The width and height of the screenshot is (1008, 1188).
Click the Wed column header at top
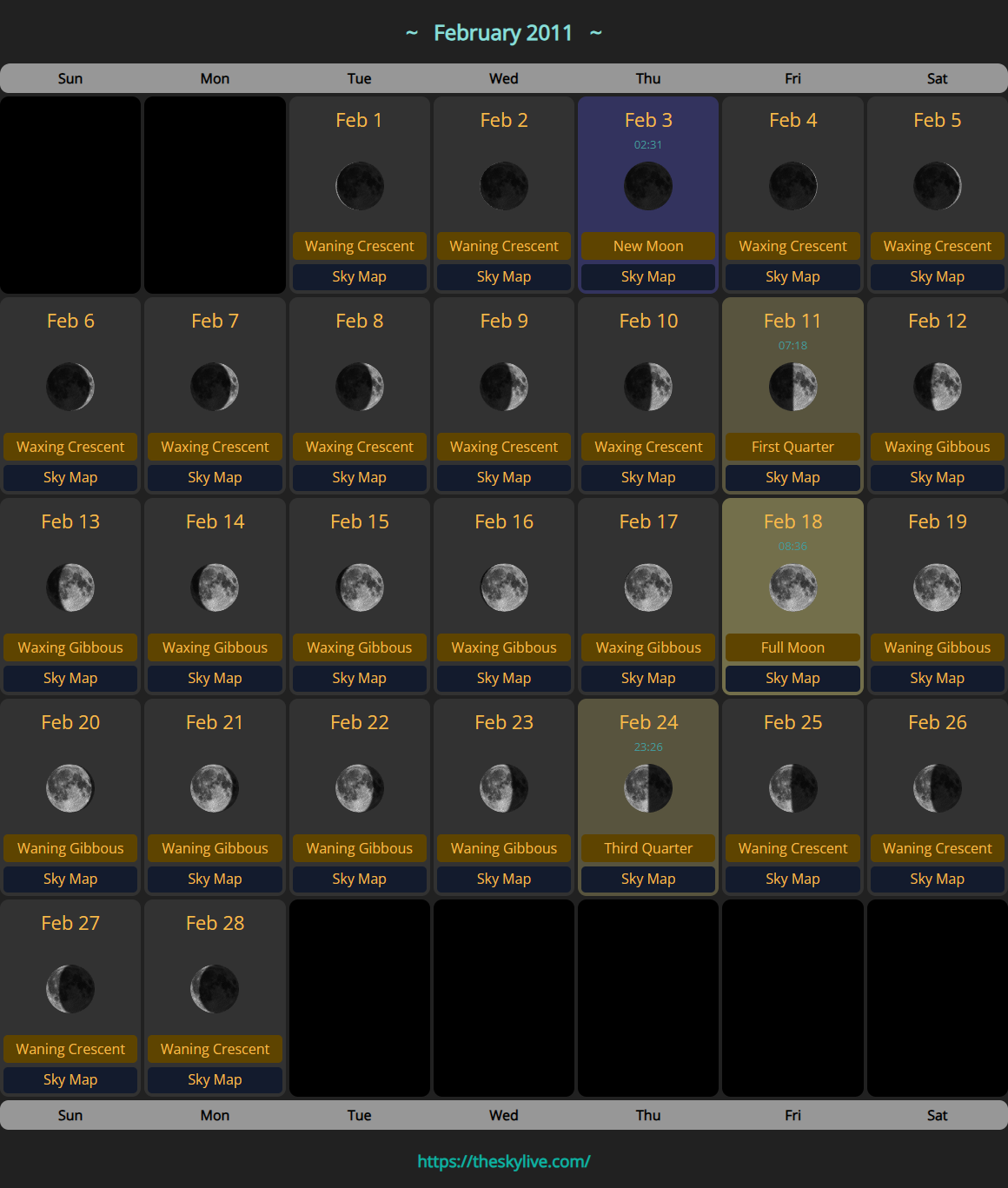(504, 78)
